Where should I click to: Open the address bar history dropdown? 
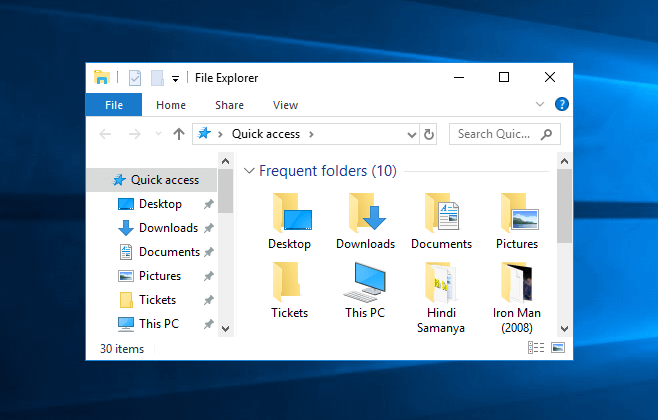pos(411,134)
